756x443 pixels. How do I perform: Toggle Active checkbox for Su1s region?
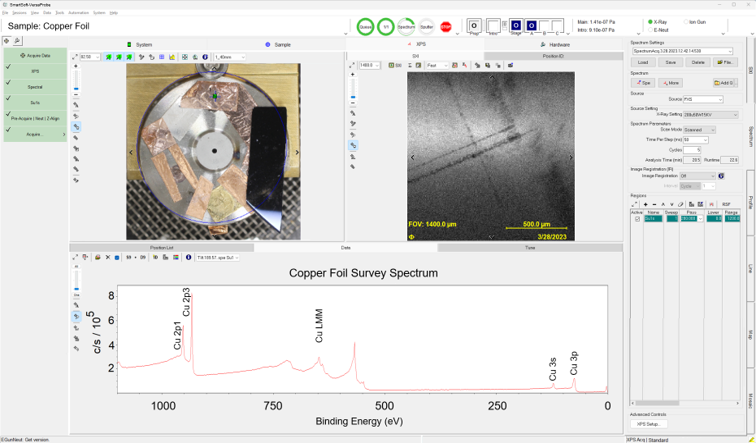636,218
